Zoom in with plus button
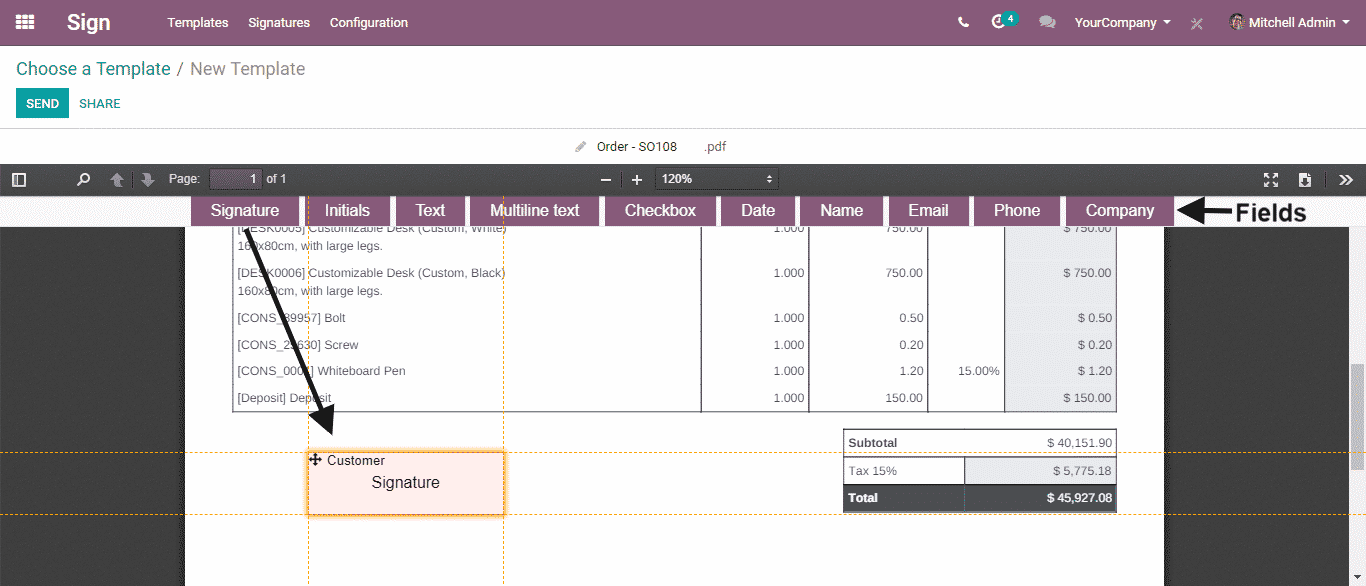Viewport: 1366px width, 586px height. tap(637, 180)
